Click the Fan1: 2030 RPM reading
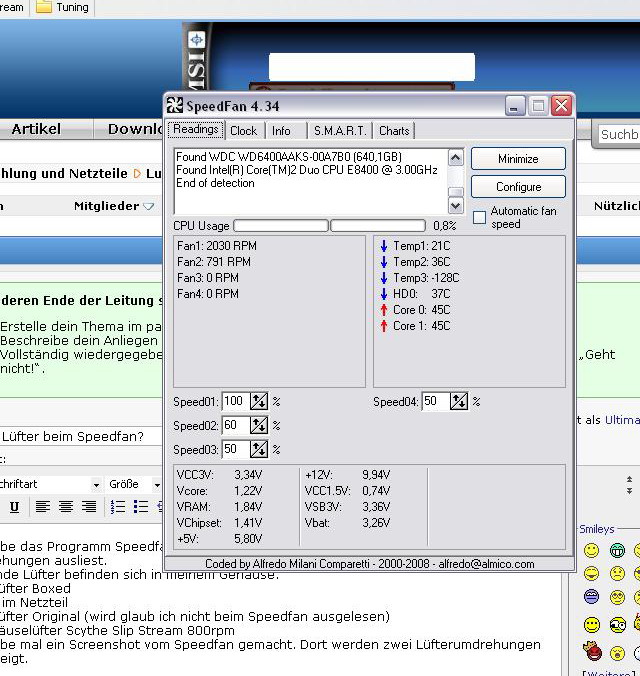This screenshot has height=676, width=640. pyautogui.click(x=217, y=246)
